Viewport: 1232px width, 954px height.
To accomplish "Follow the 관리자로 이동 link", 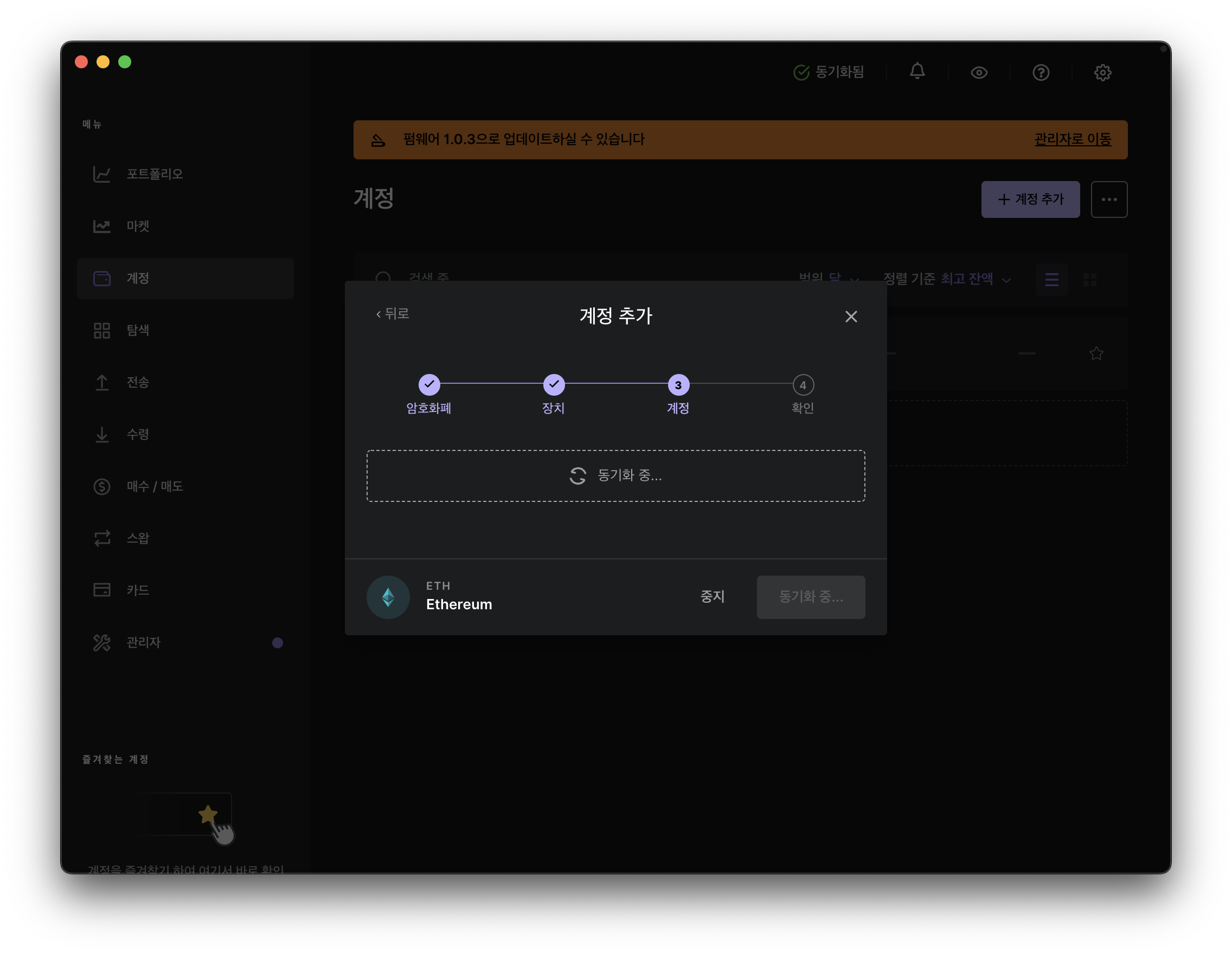I will click(x=1072, y=139).
